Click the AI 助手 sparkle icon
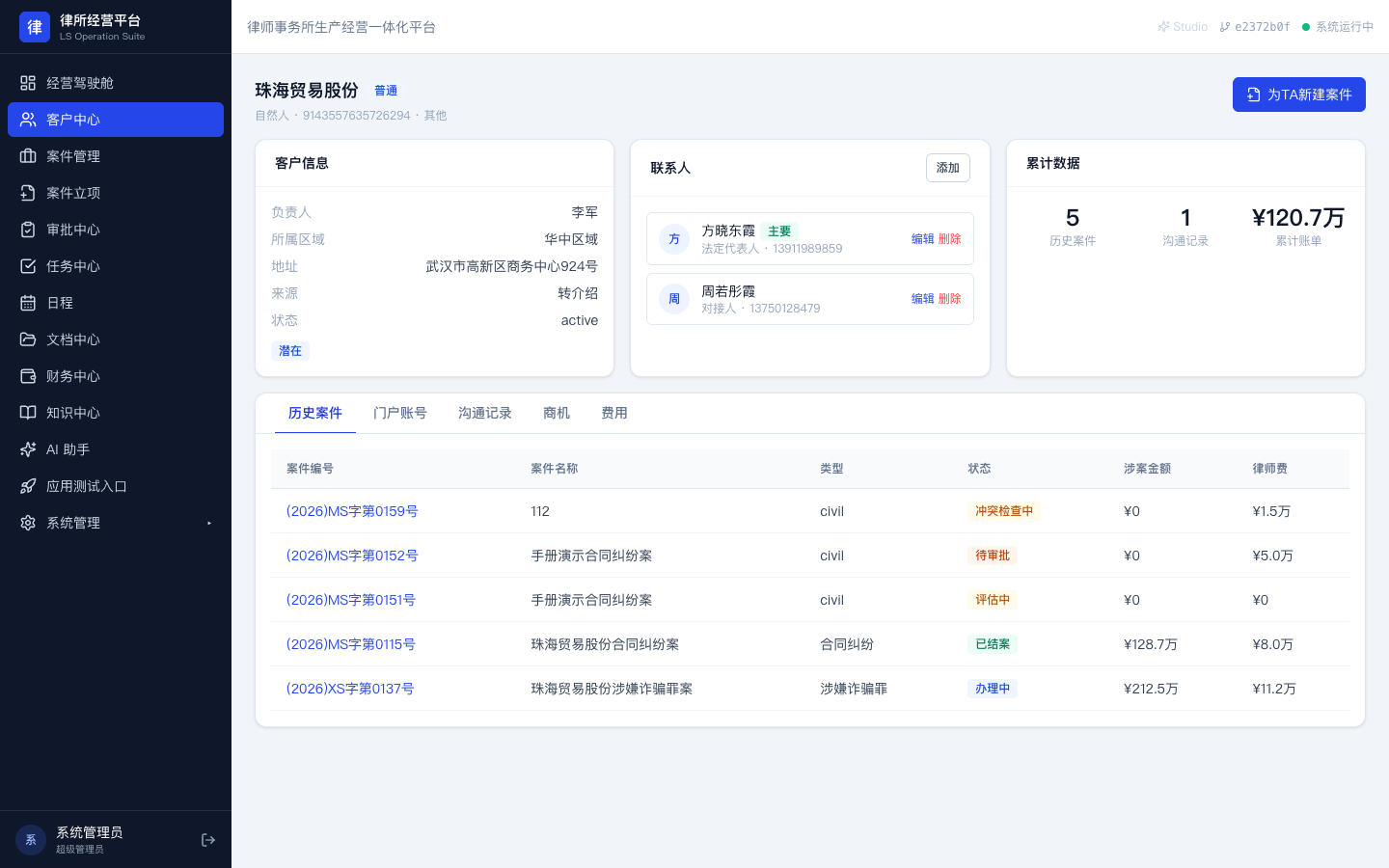Viewport: 1389px width, 868px height. coord(28,449)
